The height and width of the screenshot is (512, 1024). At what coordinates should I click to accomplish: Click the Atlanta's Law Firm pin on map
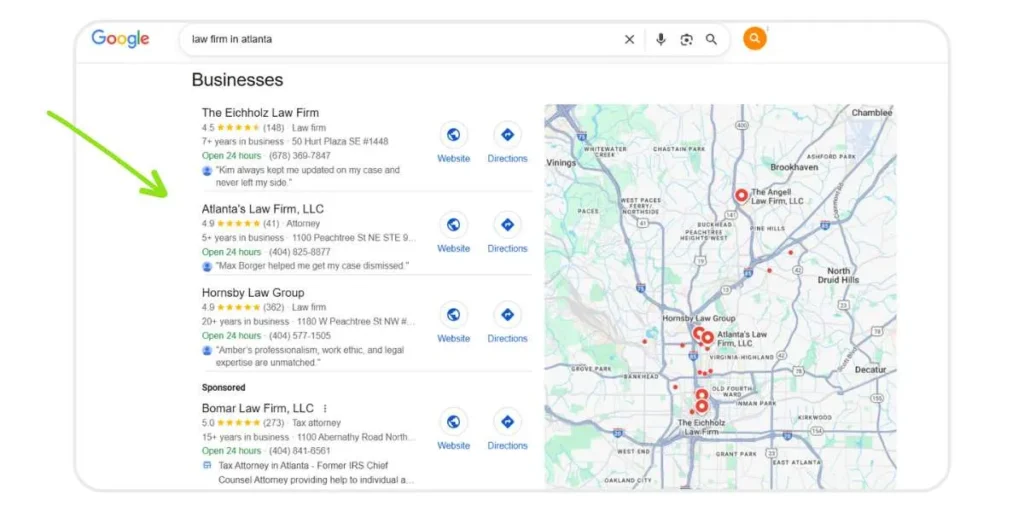[x=707, y=338]
